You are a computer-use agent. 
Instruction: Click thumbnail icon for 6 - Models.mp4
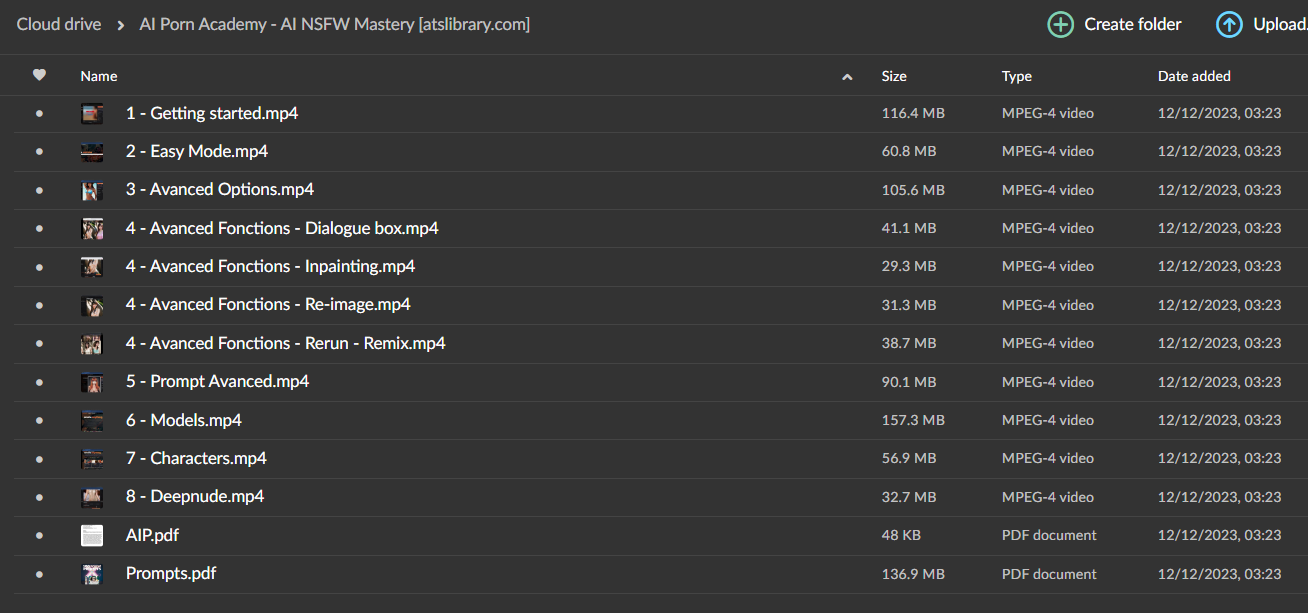[x=92, y=421]
